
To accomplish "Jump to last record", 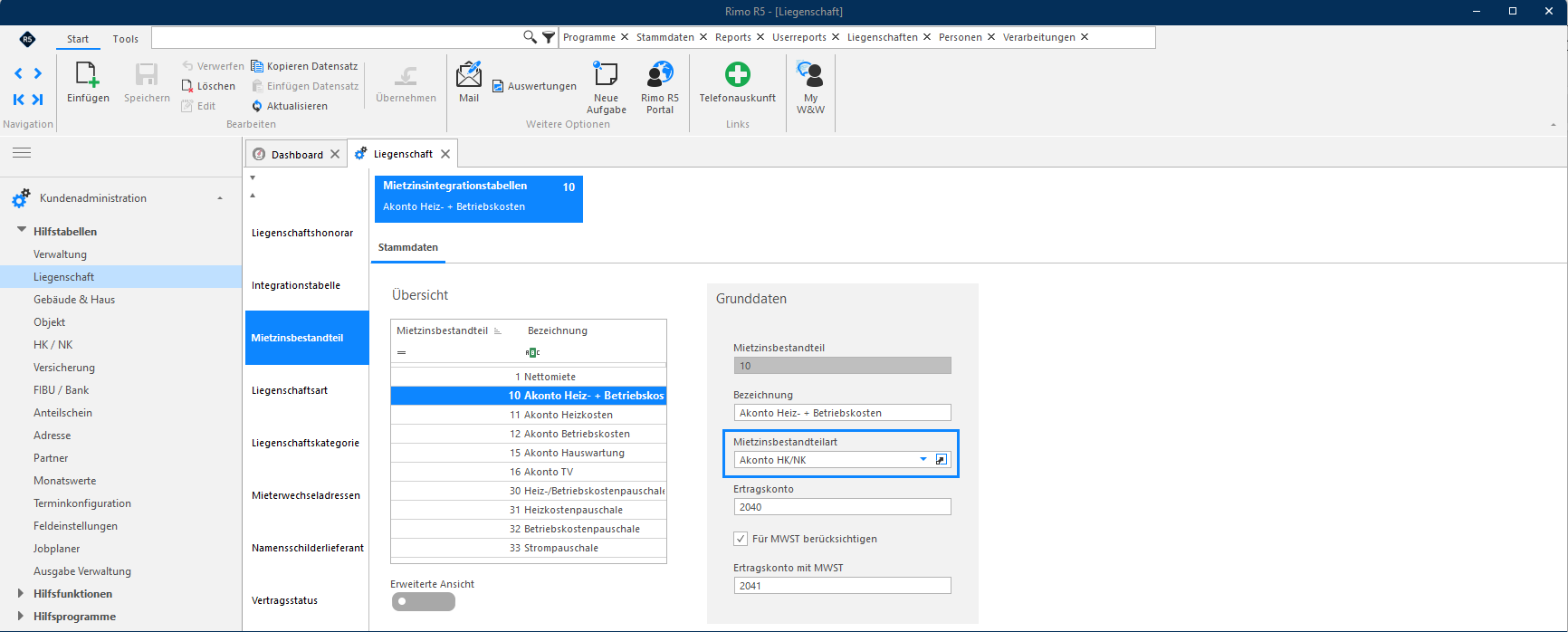I will pyautogui.click(x=38, y=100).
